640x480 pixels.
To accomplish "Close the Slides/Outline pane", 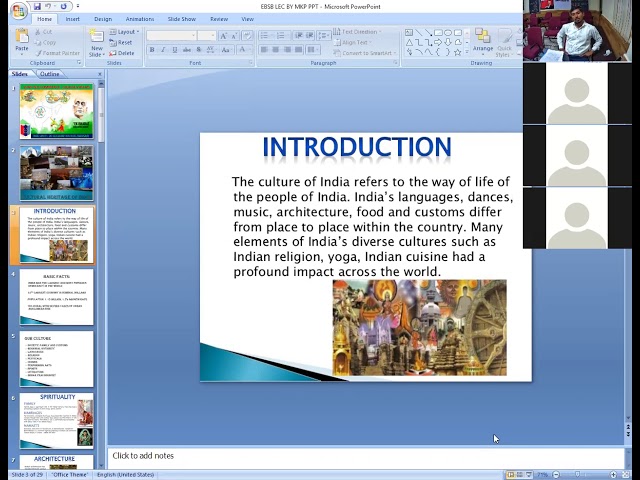I will pyautogui.click(x=100, y=74).
